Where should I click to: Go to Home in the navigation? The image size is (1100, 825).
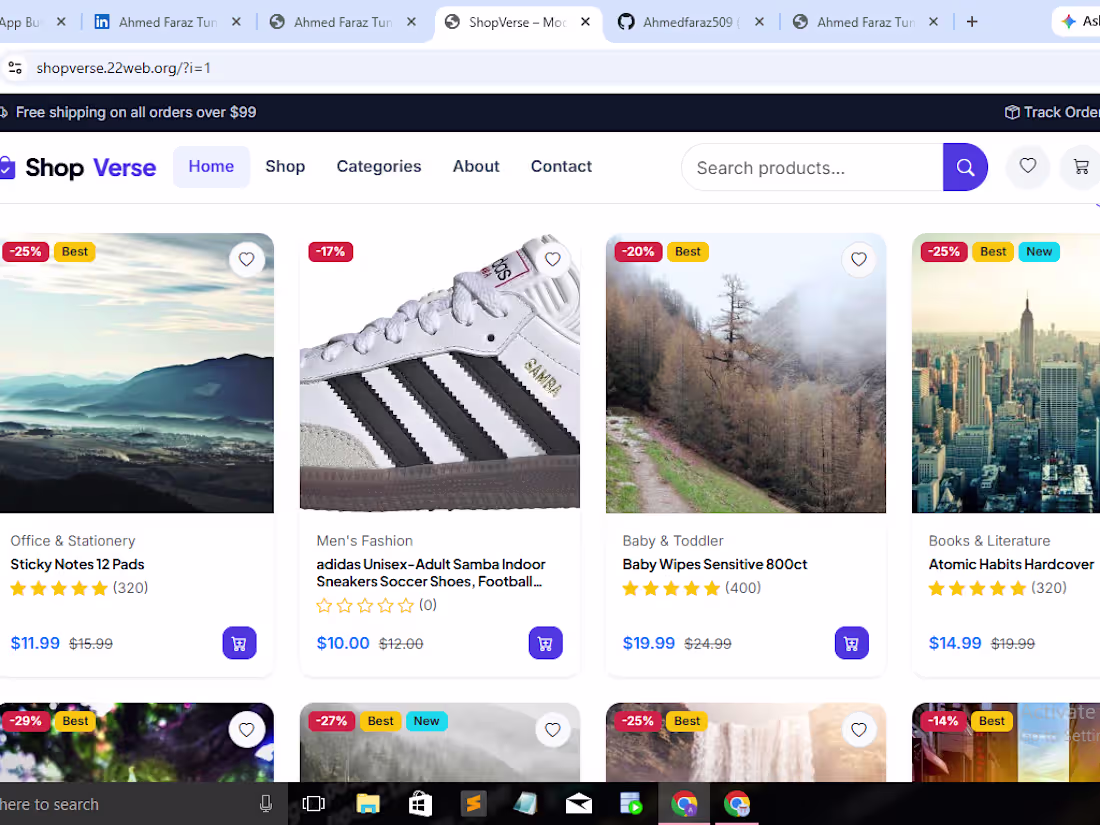211,166
